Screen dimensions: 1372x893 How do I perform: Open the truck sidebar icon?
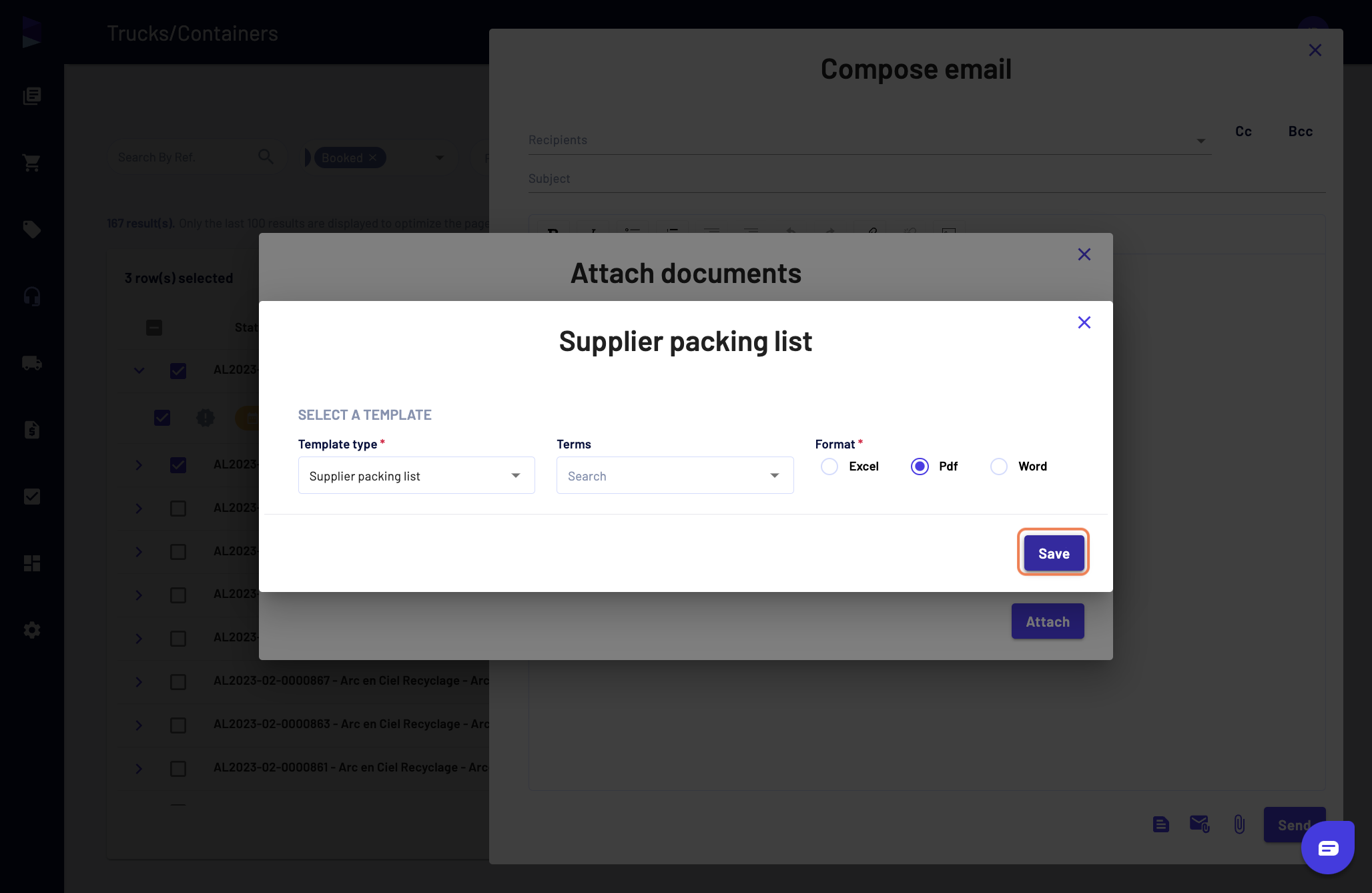(31, 362)
